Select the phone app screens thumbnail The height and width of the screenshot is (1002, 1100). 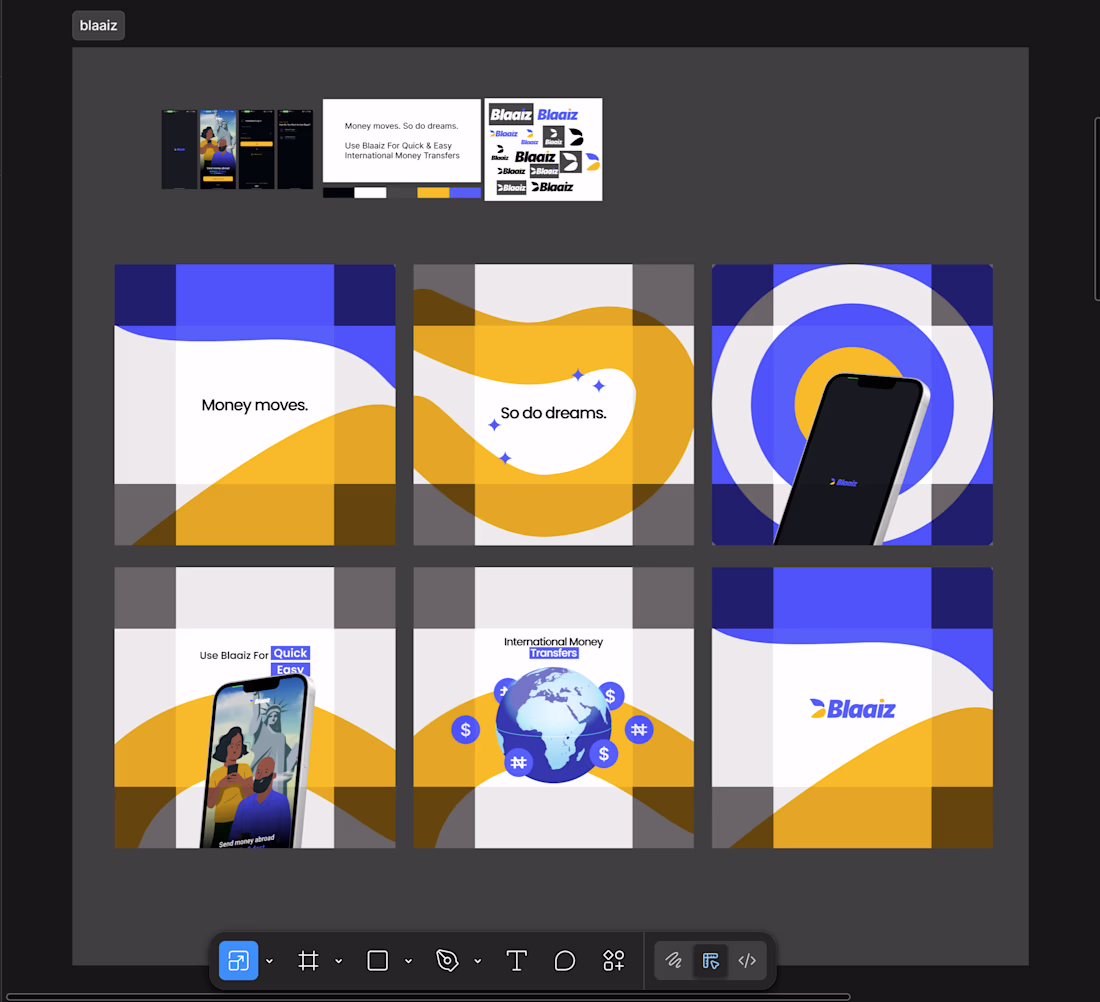237,149
